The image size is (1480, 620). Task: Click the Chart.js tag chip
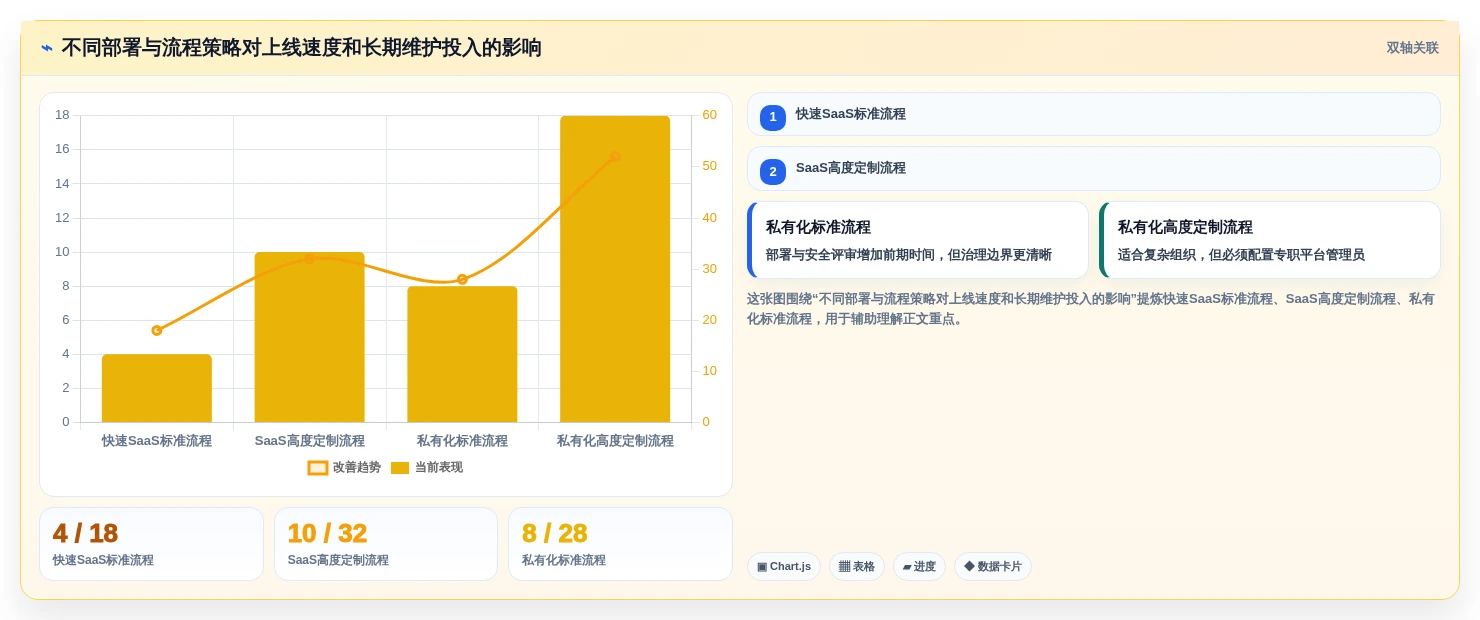[x=784, y=567]
